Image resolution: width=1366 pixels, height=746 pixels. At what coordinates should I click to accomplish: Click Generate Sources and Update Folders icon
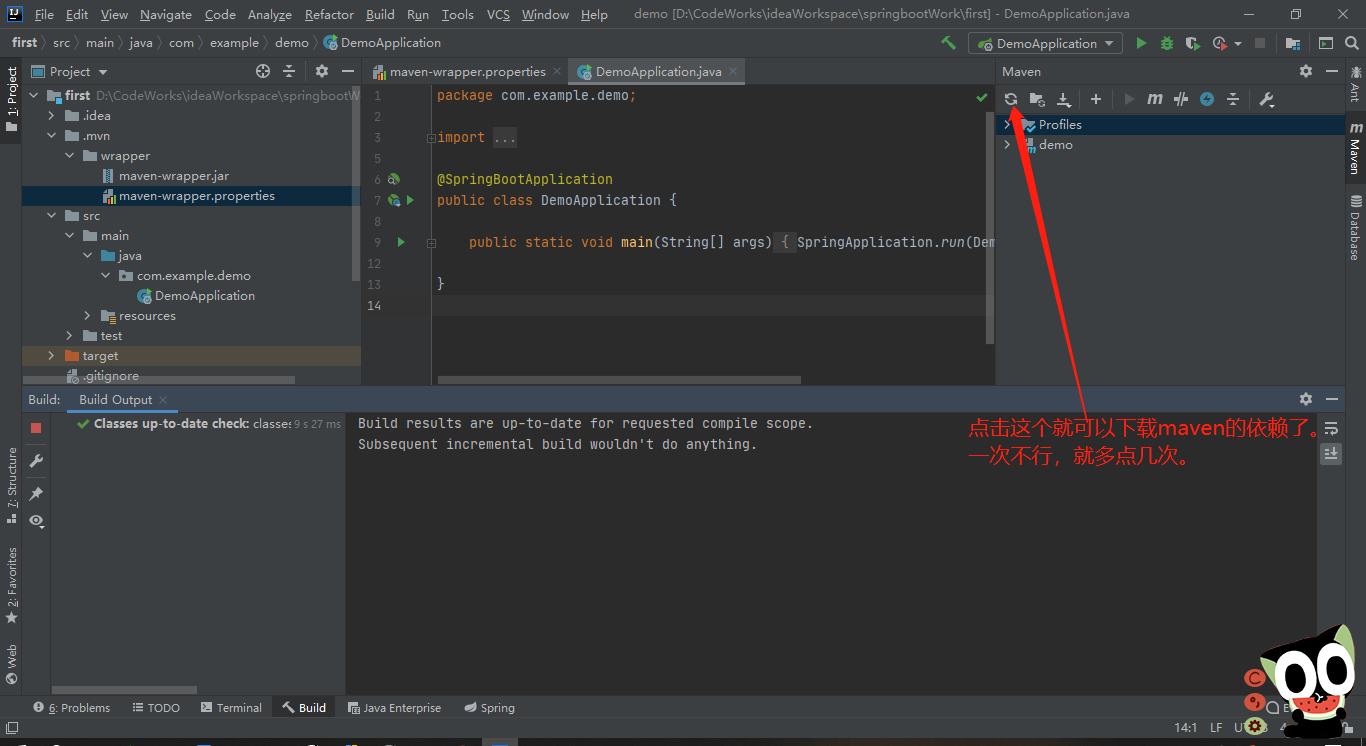(1037, 99)
